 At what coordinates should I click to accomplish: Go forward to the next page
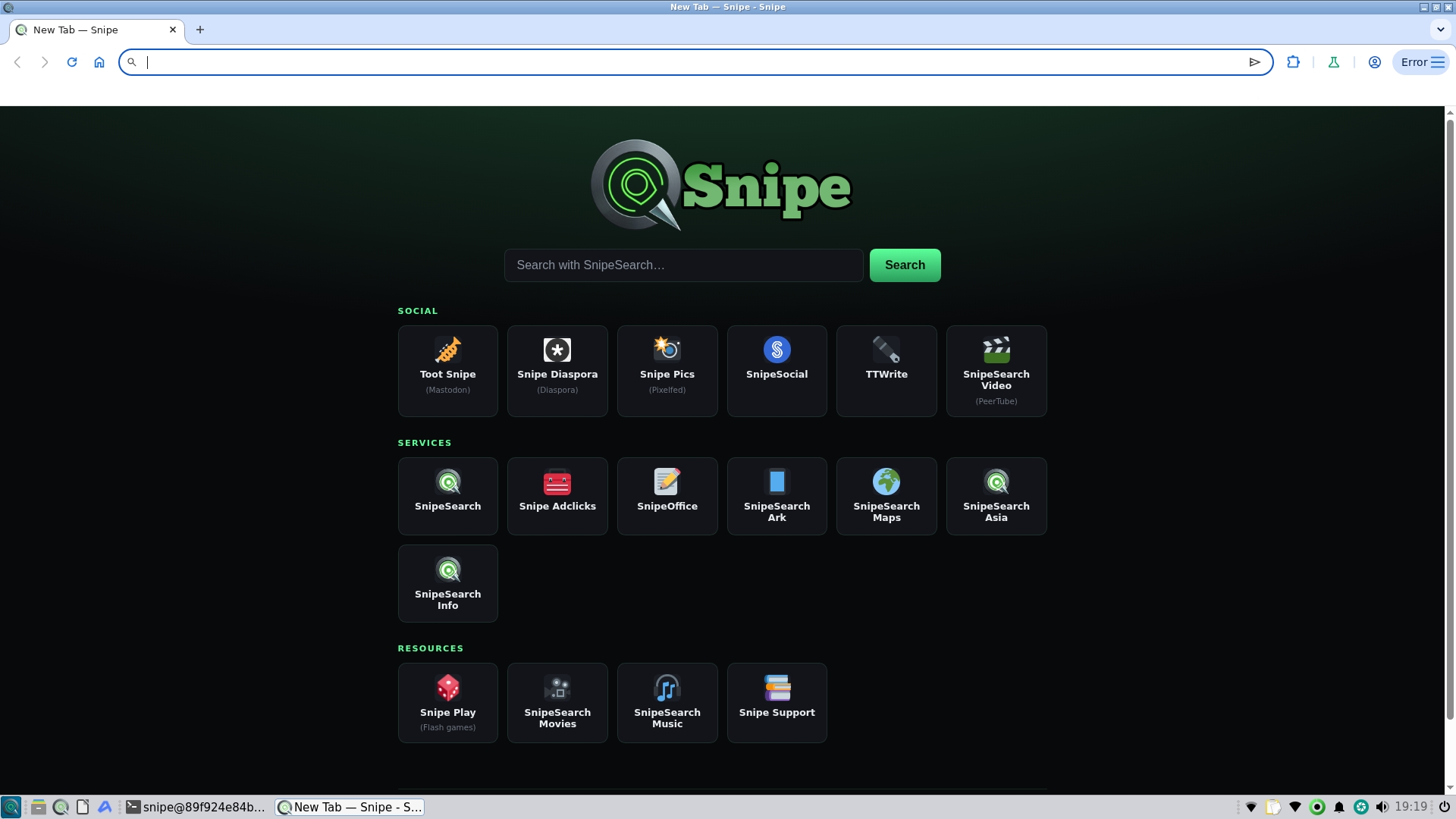45,62
